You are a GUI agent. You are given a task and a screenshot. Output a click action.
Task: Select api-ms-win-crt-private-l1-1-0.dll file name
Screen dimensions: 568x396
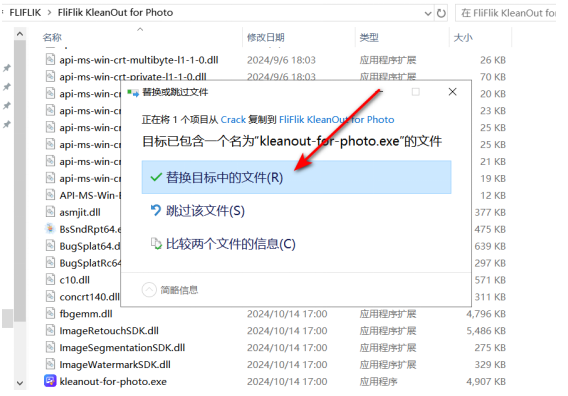[133, 77]
